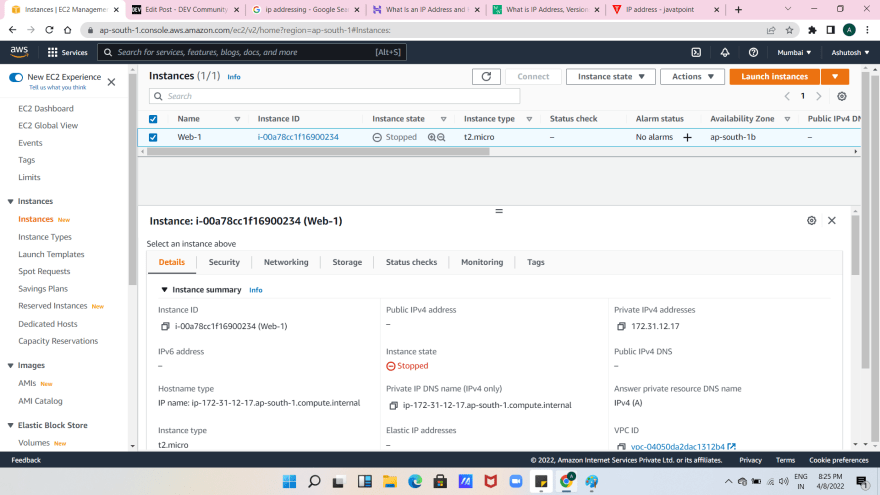The width and height of the screenshot is (880, 495).
Task: Go to previous page of instances
Action: click(x=787, y=96)
